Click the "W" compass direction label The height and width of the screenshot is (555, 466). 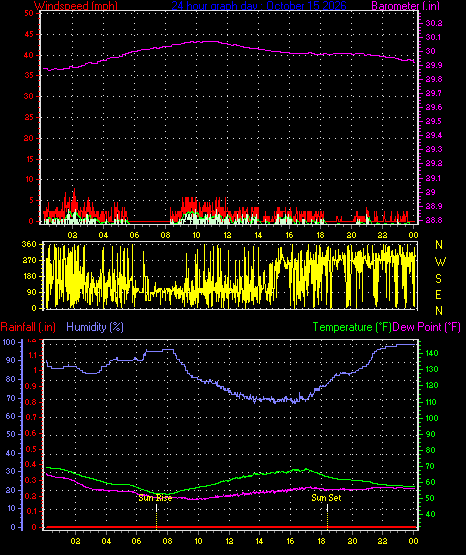pos(440,262)
